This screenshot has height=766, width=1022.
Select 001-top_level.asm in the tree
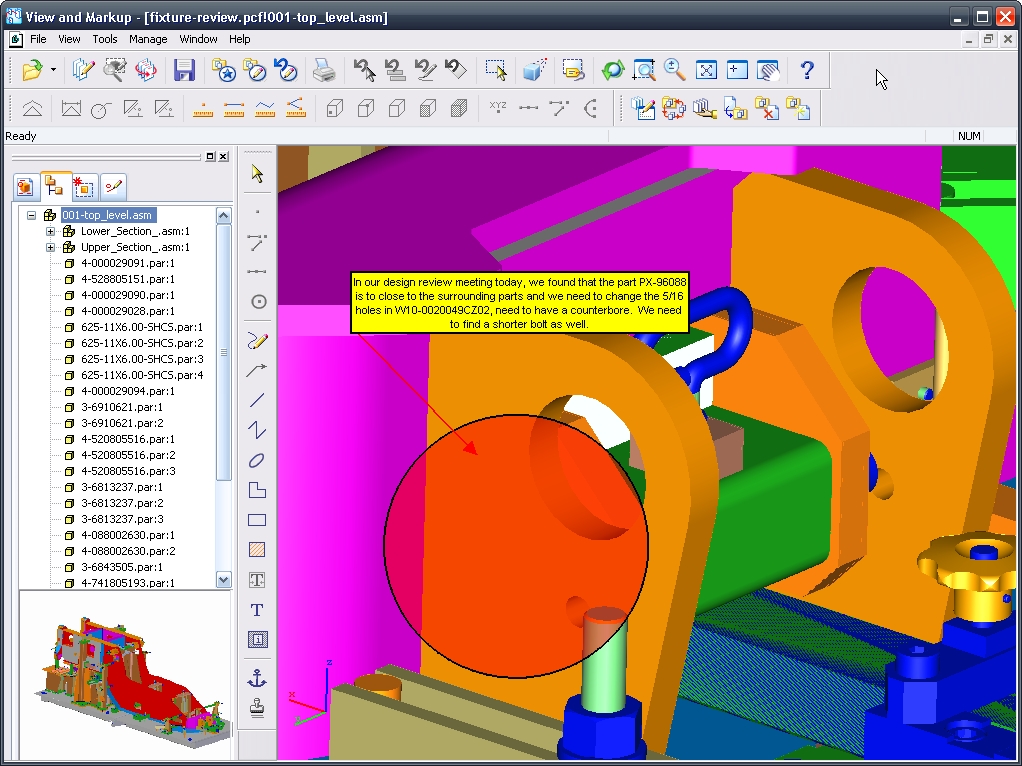(108, 215)
